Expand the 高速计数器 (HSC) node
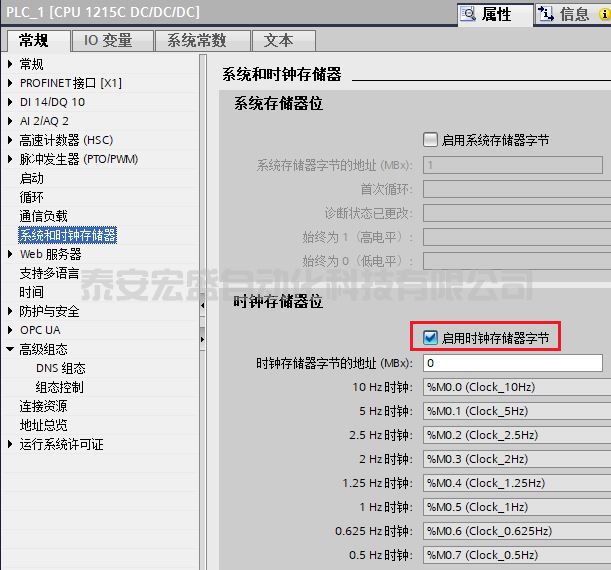The width and height of the screenshot is (611, 570). coord(11,140)
